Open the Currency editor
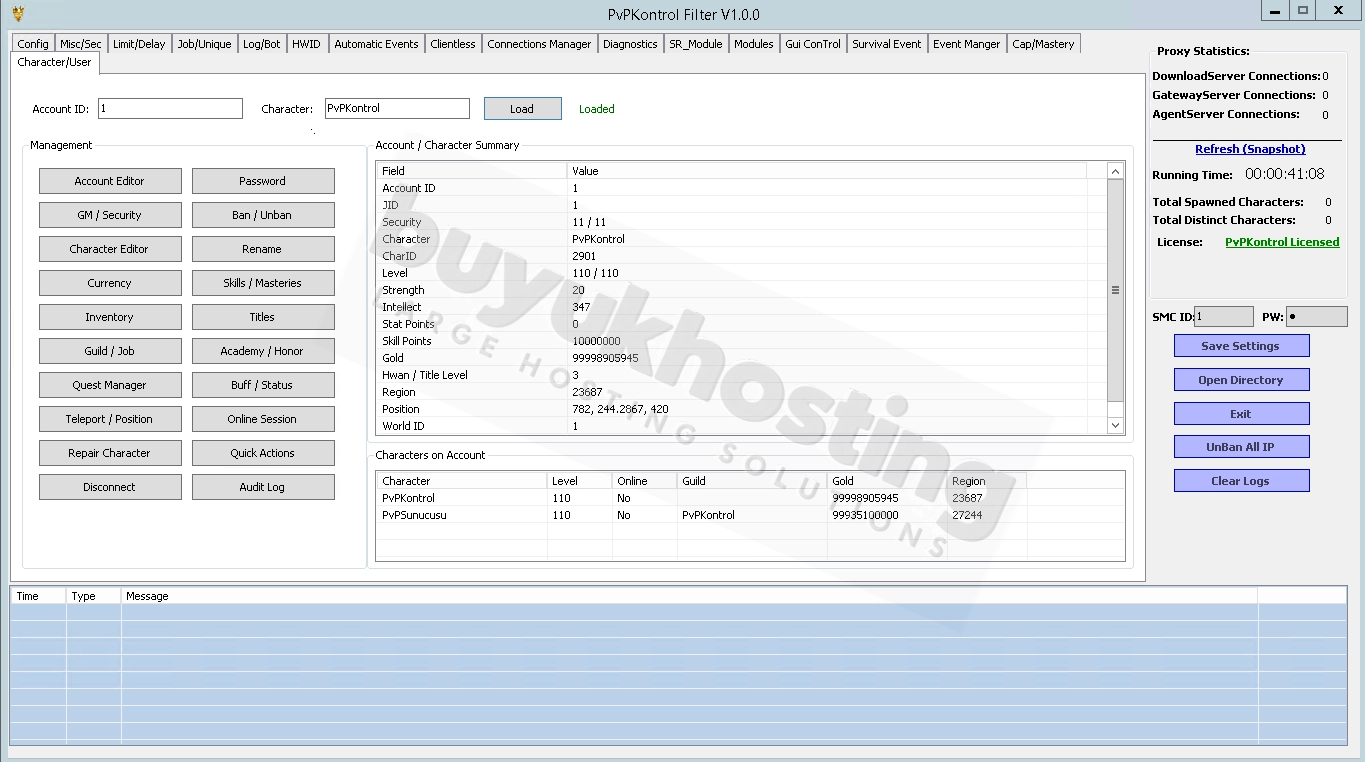Screen dimensions: 1365x762 coord(110,283)
